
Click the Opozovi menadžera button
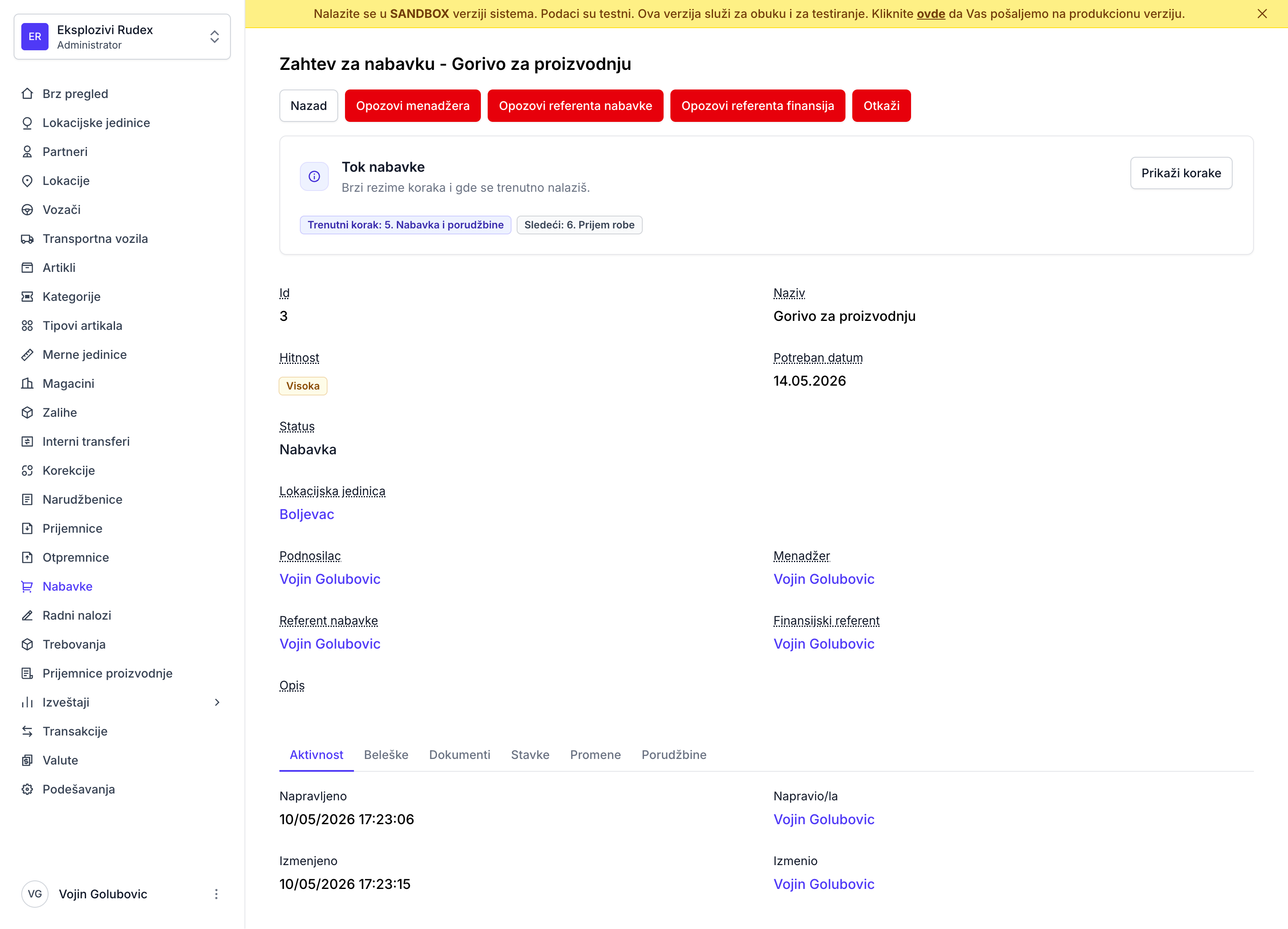412,106
